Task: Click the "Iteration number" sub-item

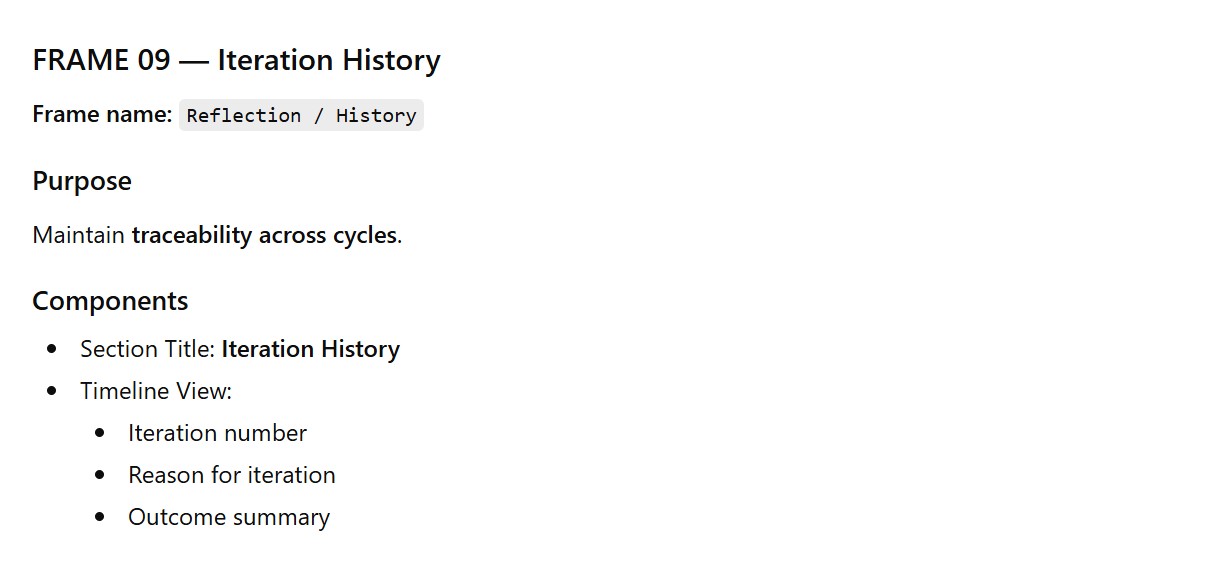Action: tap(217, 433)
